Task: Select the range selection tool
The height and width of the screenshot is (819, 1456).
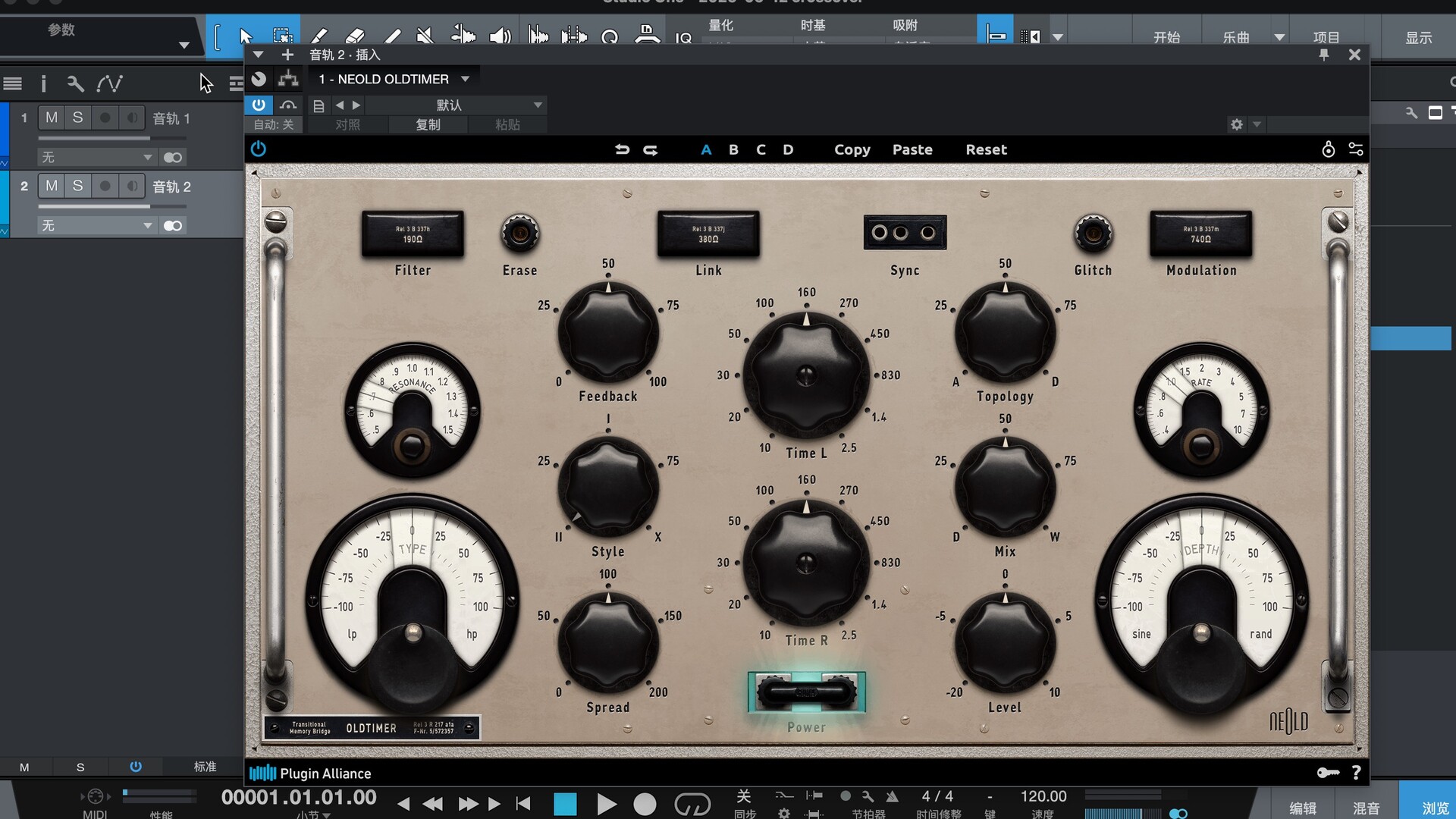Action: pos(282,36)
